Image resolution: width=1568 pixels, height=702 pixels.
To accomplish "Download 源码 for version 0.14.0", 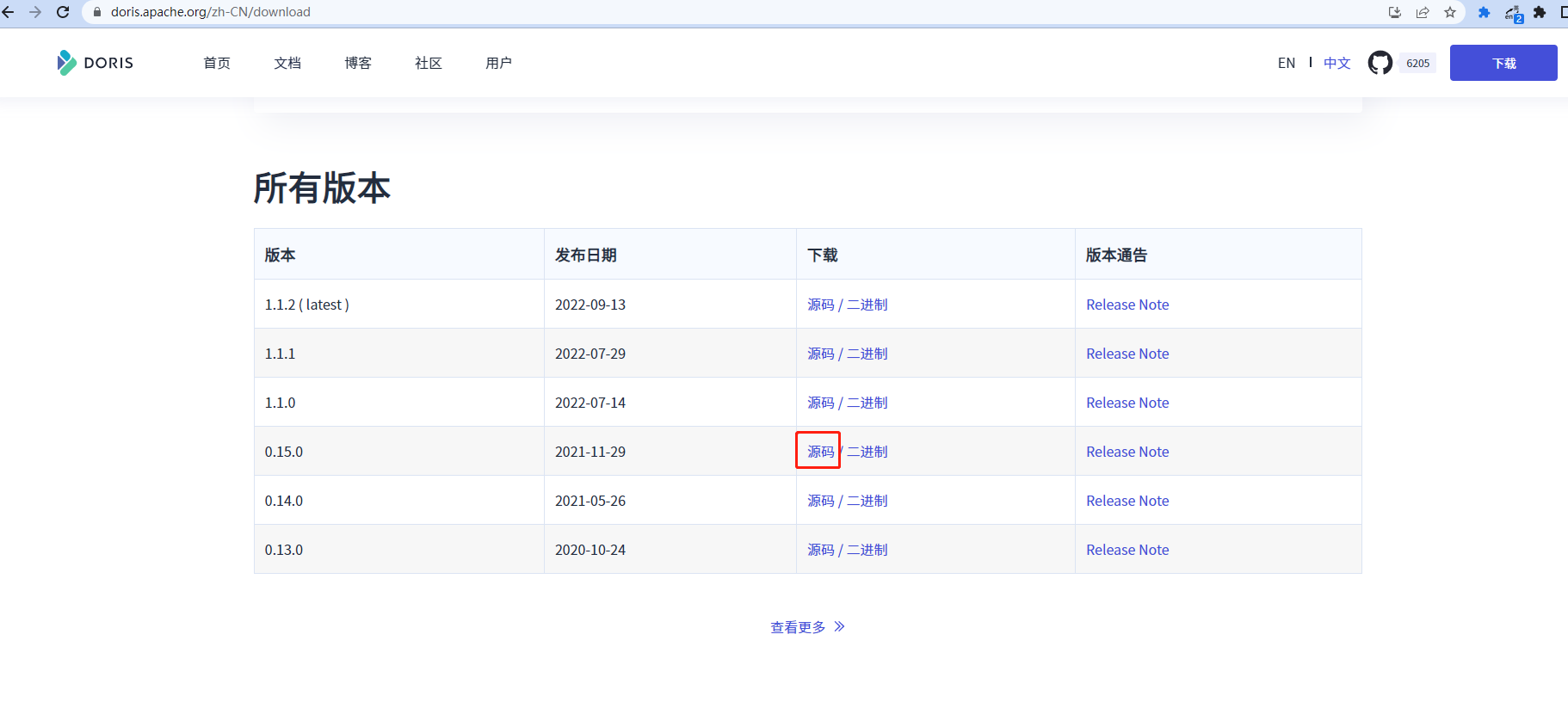I will point(821,501).
